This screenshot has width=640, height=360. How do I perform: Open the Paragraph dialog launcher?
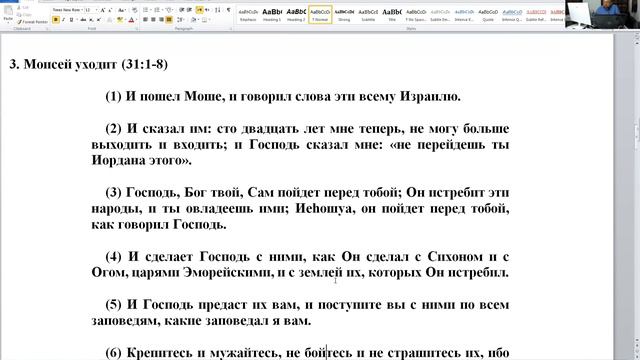231,28
